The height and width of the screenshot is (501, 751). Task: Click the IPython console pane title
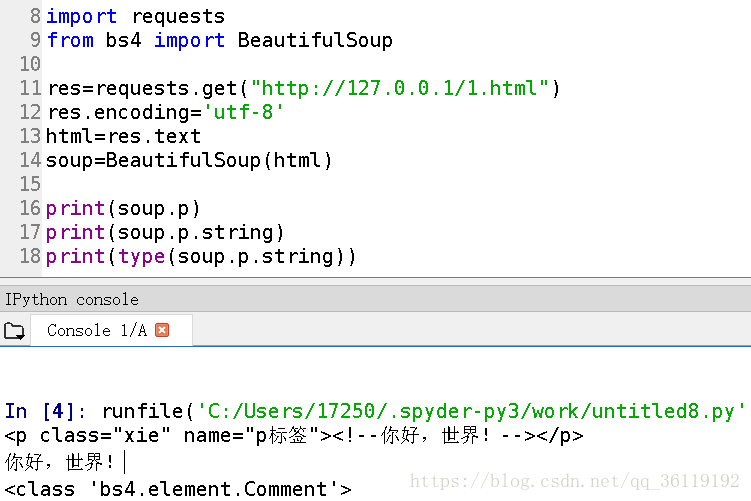click(72, 300)
